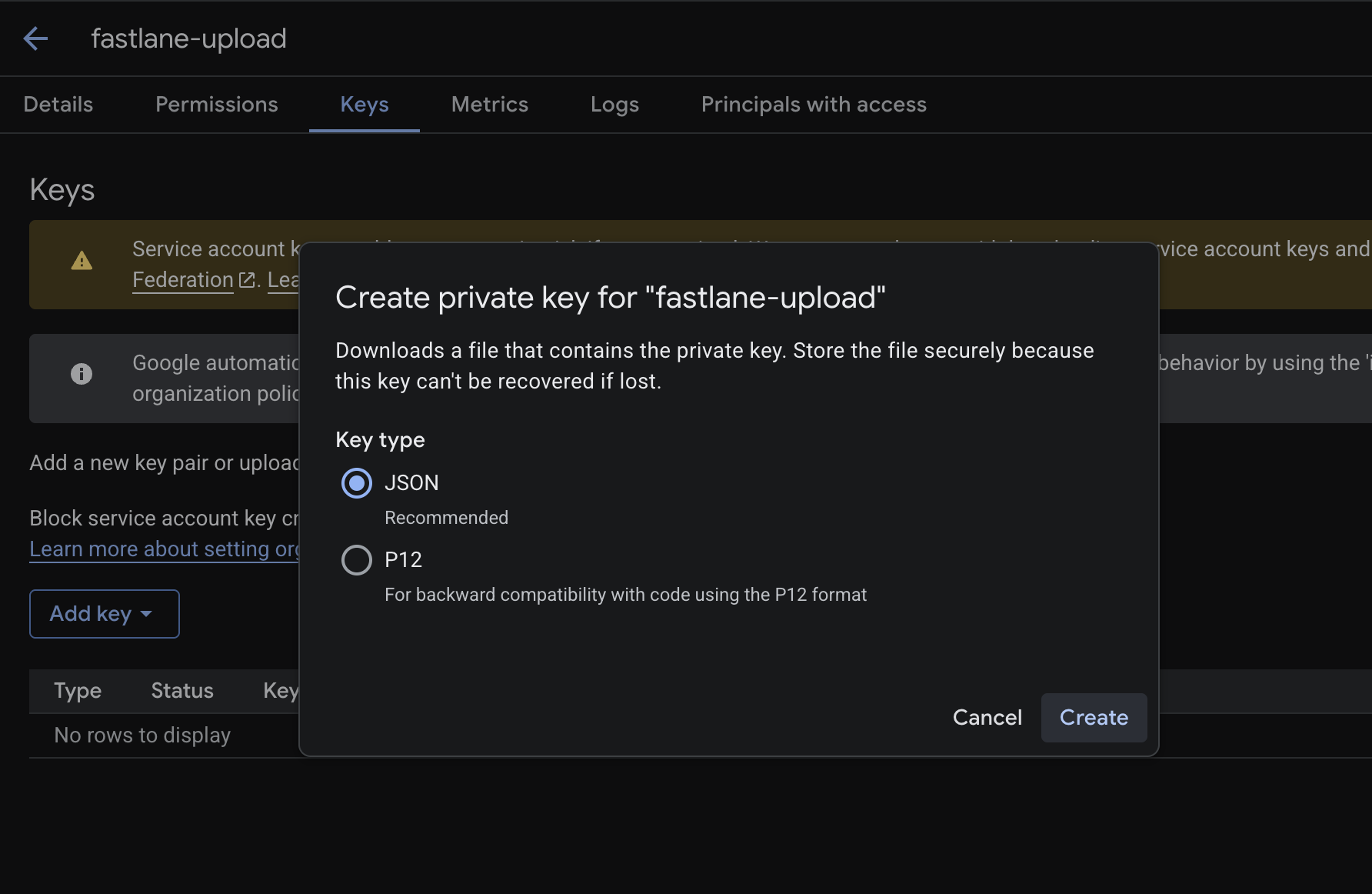
Task: Open the Logs tab
Action: click(615, 105)
